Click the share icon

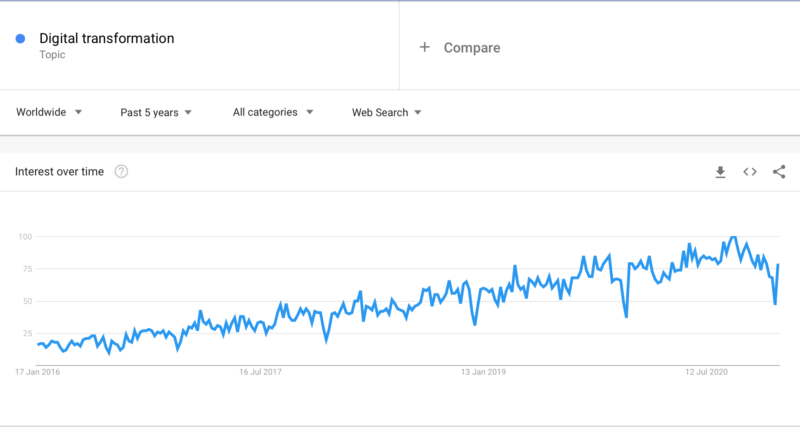(779, 172)
